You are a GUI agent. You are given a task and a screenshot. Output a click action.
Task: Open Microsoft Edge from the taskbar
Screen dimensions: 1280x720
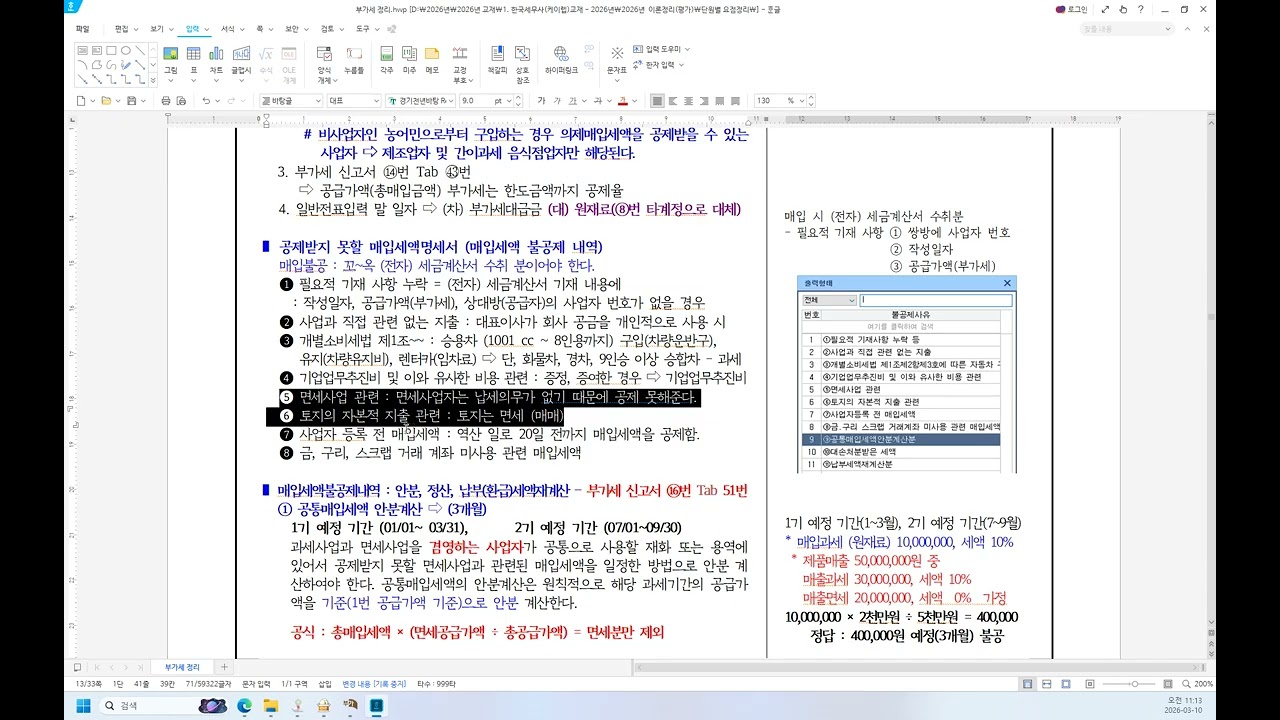[x=244, y=705]
